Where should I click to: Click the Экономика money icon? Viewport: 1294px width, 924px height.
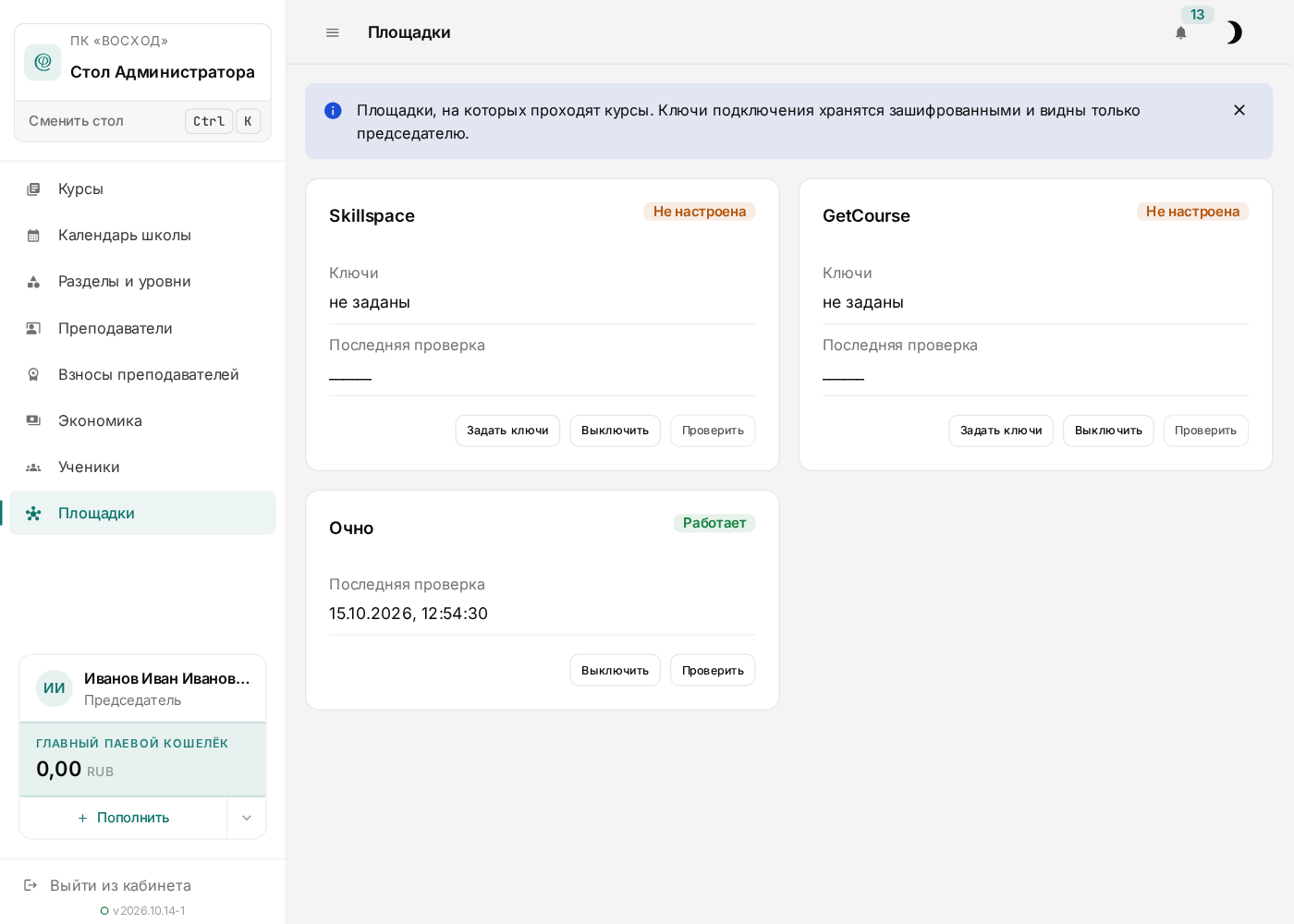click(33, 420)
